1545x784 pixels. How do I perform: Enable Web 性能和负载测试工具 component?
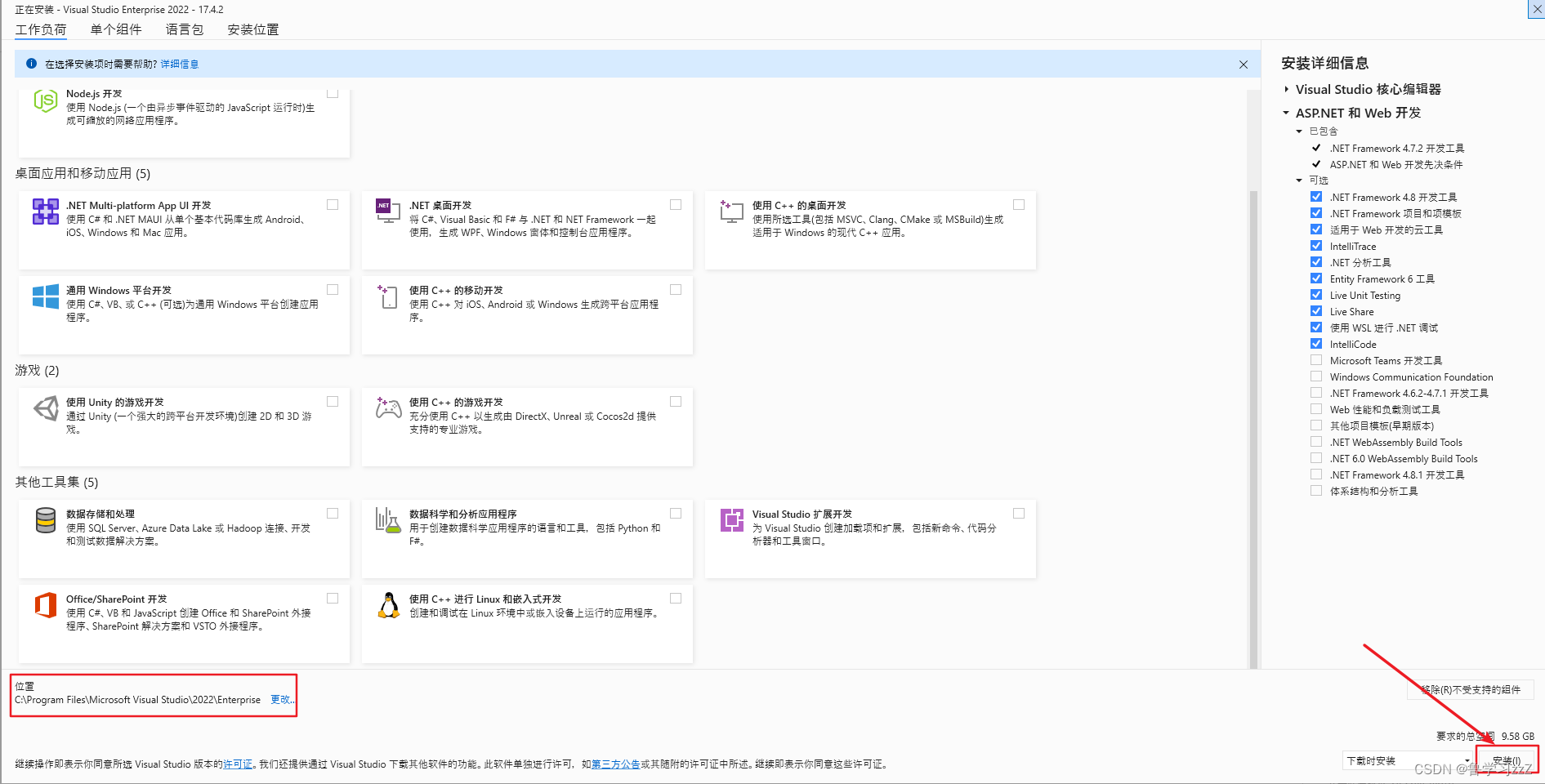(1316, 409)
